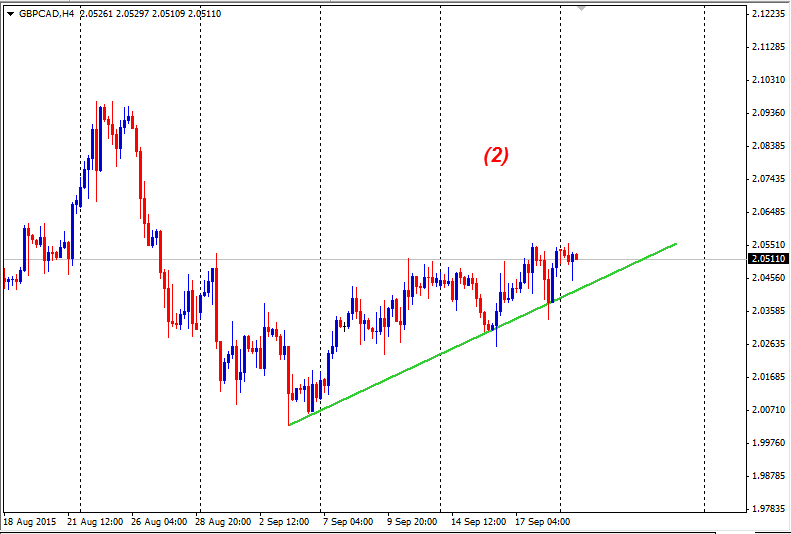Click price axis label 2.00710
This screenshot has width=791, height=534.
click(x=768, y=409)
